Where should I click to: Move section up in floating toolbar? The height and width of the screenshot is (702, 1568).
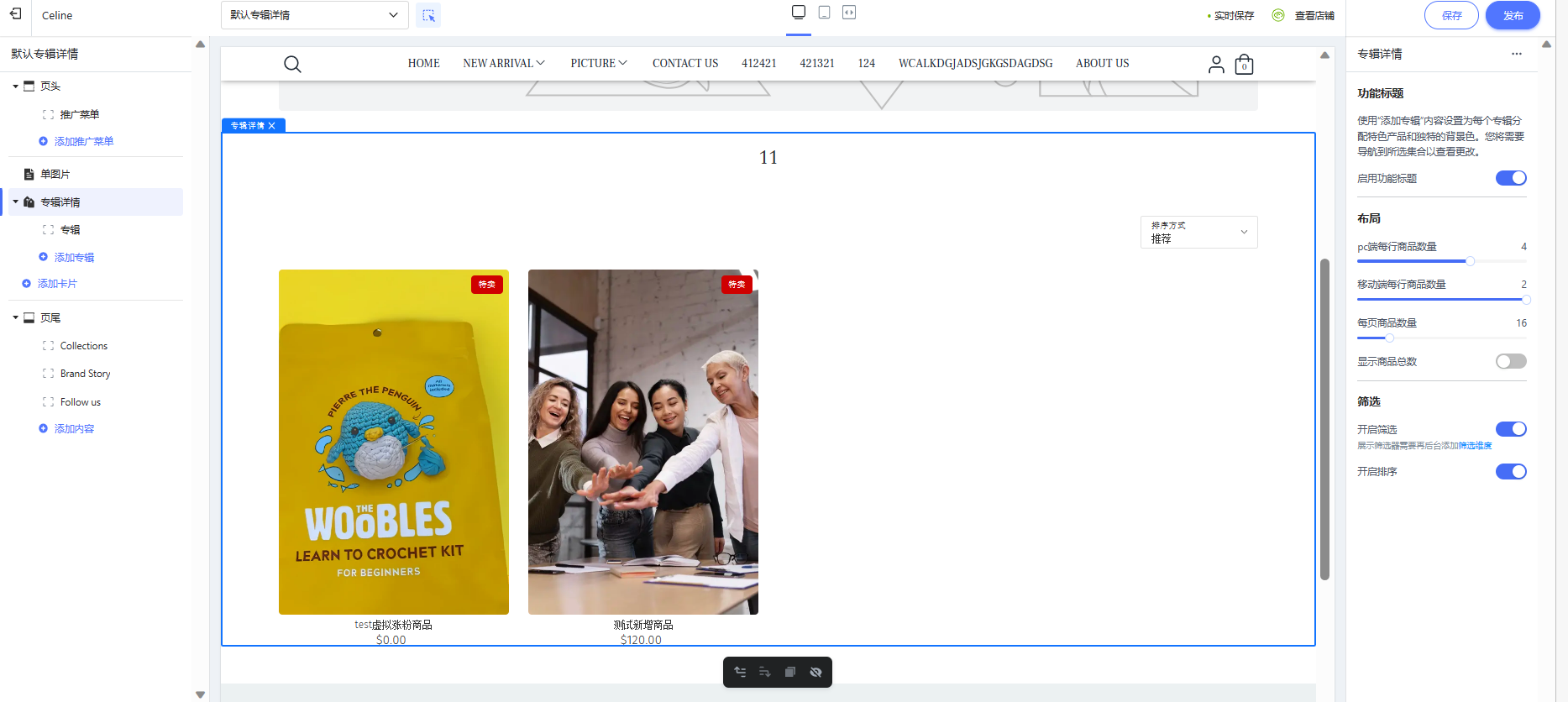pos(740,672)
